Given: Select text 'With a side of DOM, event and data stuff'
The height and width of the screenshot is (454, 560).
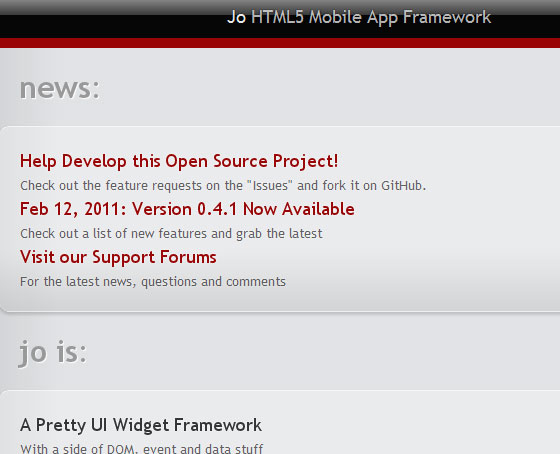Looking at the screenshot, I should click(x=142, y=449).
